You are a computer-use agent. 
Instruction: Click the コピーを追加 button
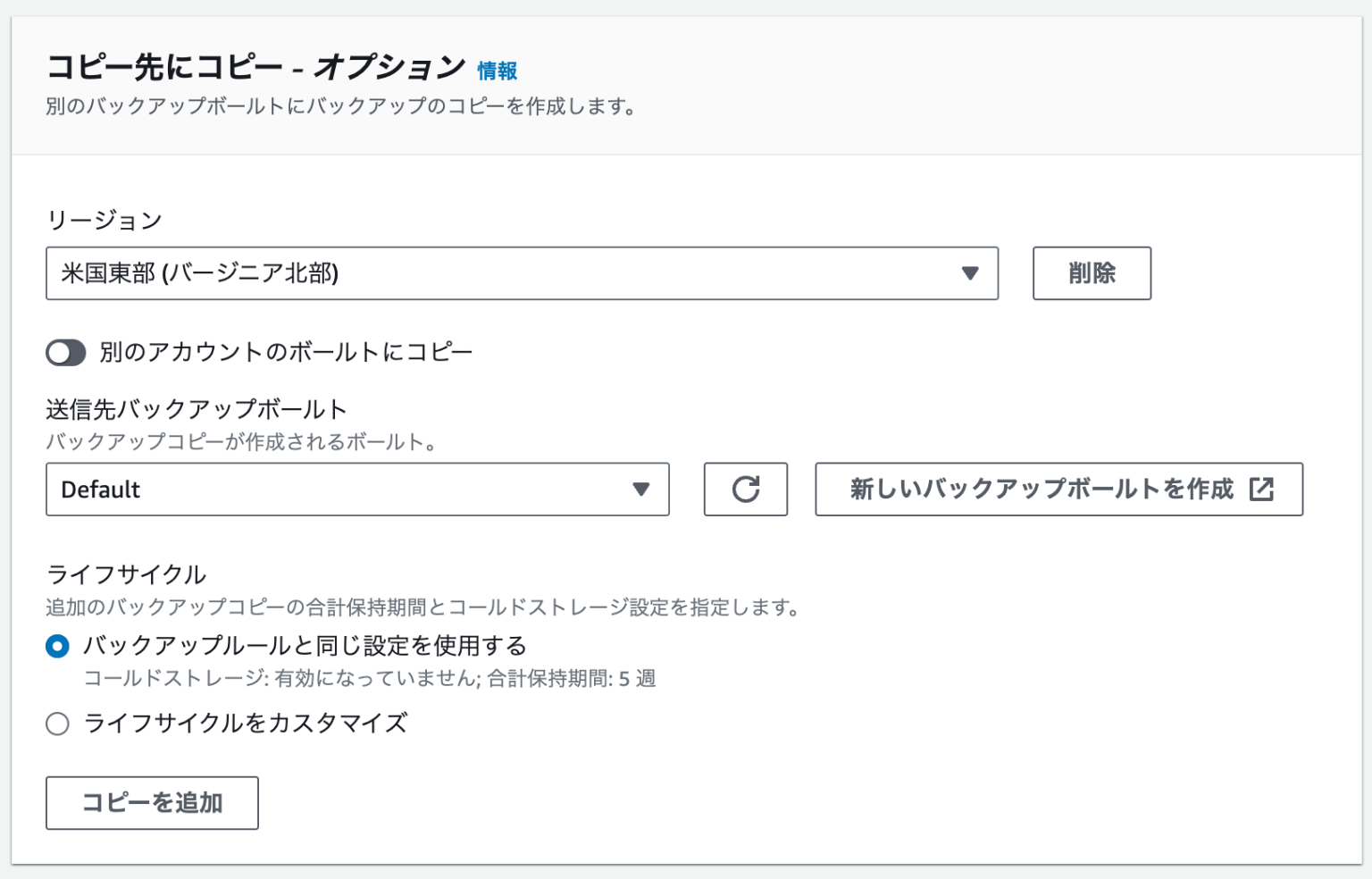152,803
